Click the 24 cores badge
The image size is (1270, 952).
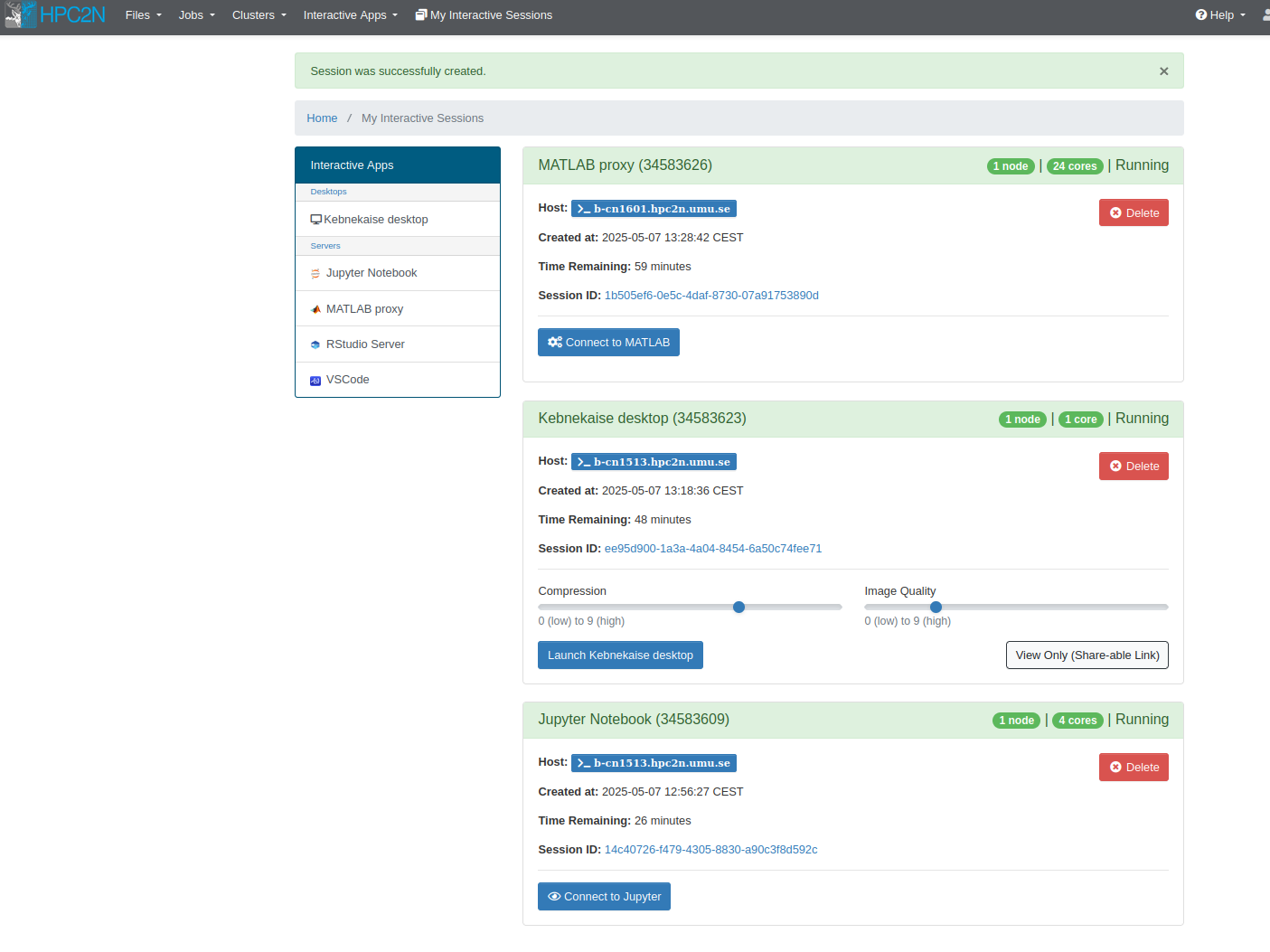tap(1075, 166)
